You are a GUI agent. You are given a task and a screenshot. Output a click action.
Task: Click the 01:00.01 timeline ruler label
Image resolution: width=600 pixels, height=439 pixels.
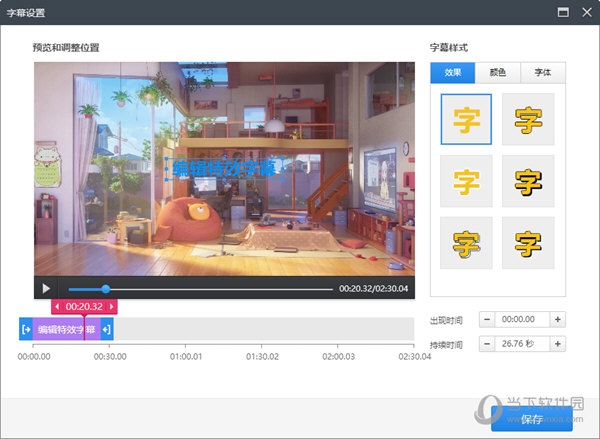(x=186, y=357)
